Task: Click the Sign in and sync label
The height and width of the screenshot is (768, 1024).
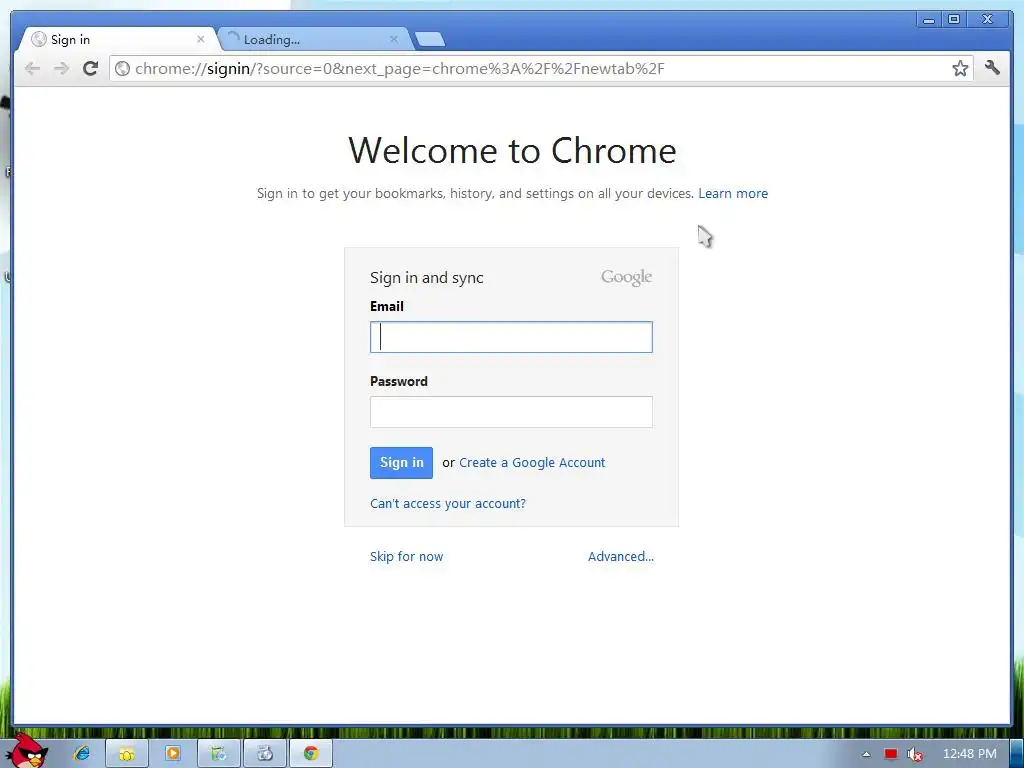Action: (x=426, y=278)
